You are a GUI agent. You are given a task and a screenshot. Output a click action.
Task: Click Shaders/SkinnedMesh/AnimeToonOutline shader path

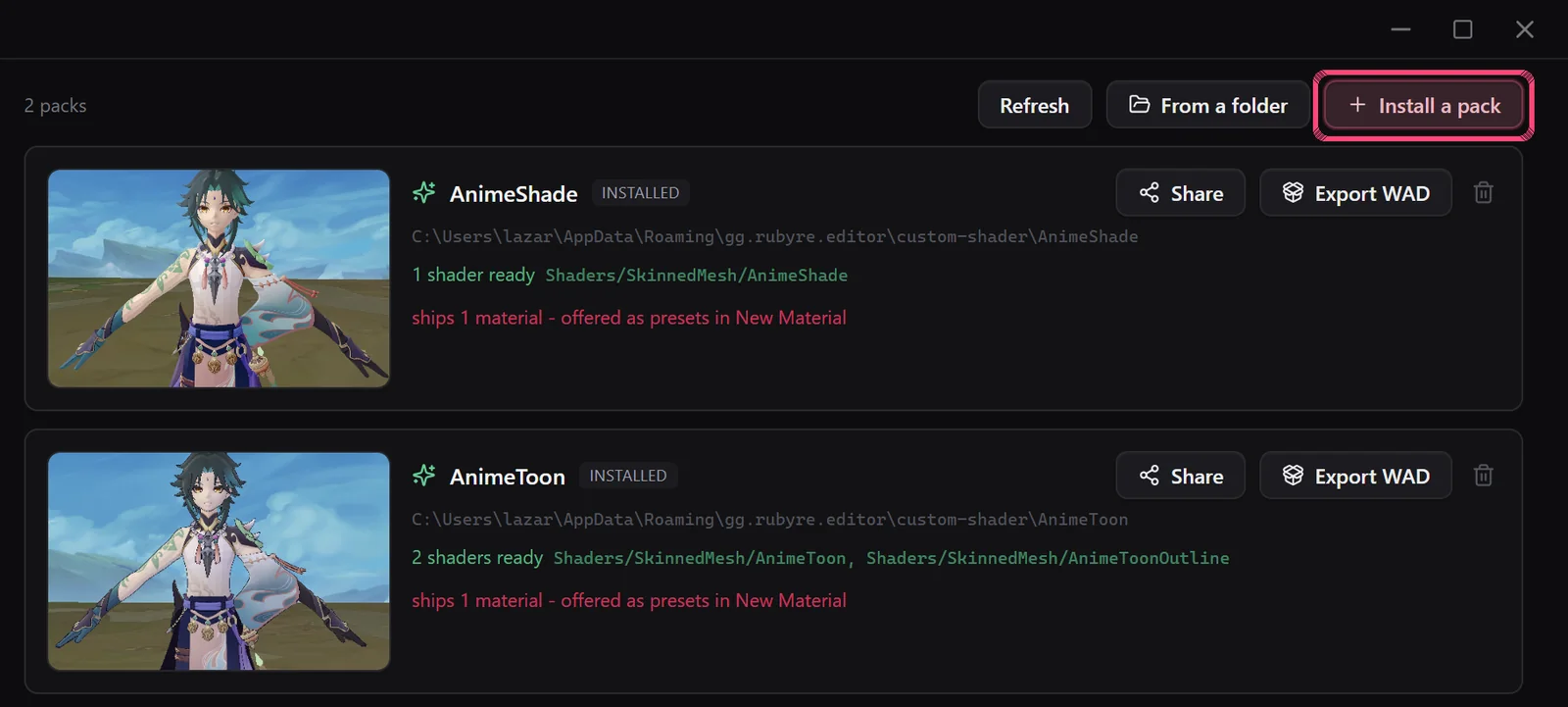[x=1048, y=558]
